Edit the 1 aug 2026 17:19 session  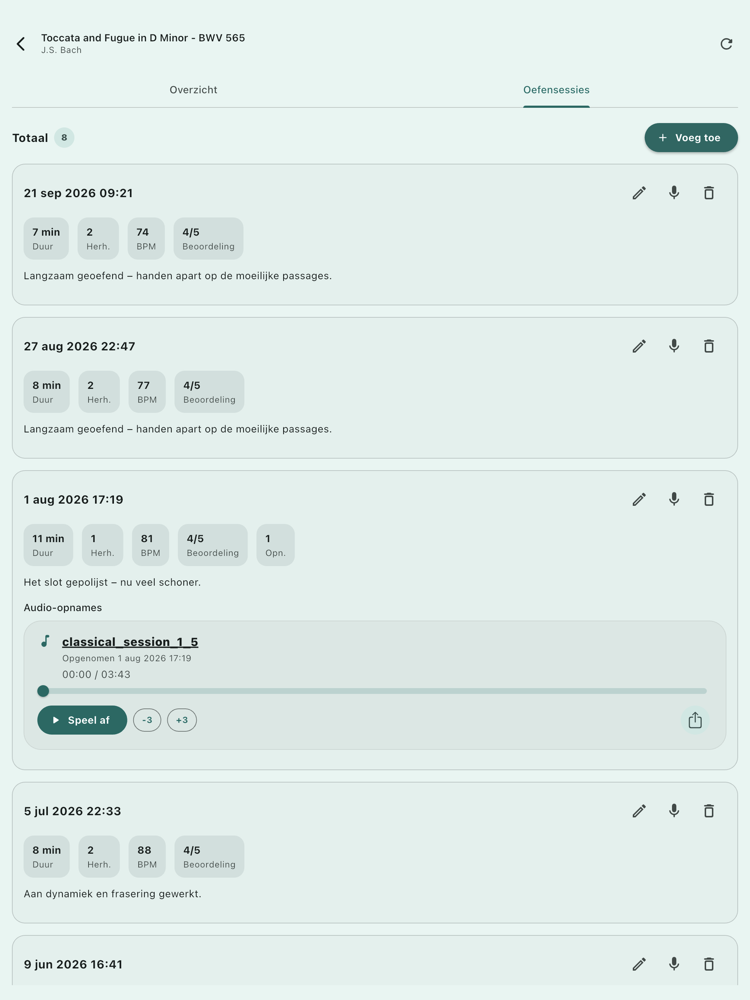tap(639, 499)
